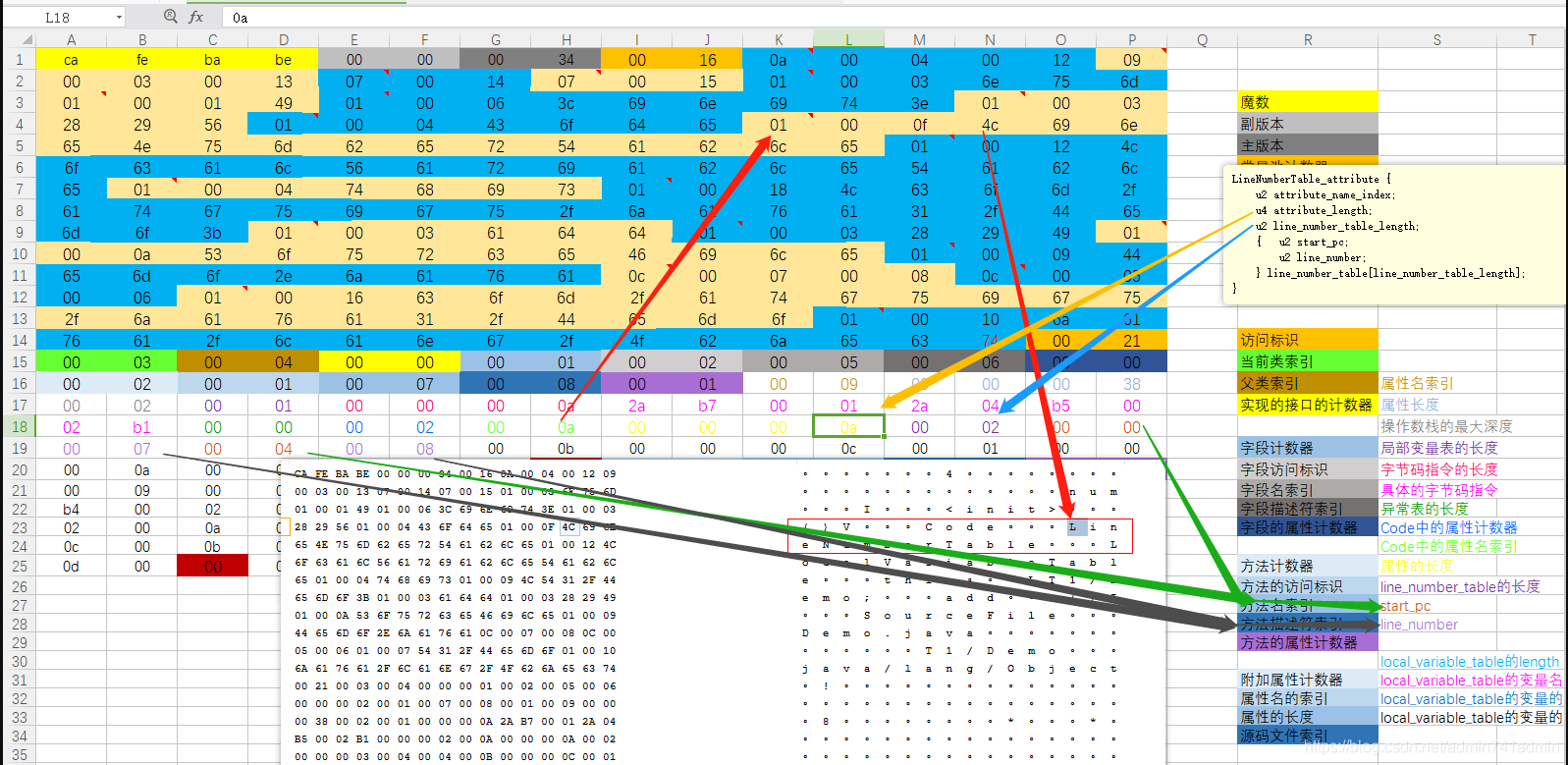Select column D header
Screen dimensions: 1568x765
pyautogui.click(x=284, y=40)
